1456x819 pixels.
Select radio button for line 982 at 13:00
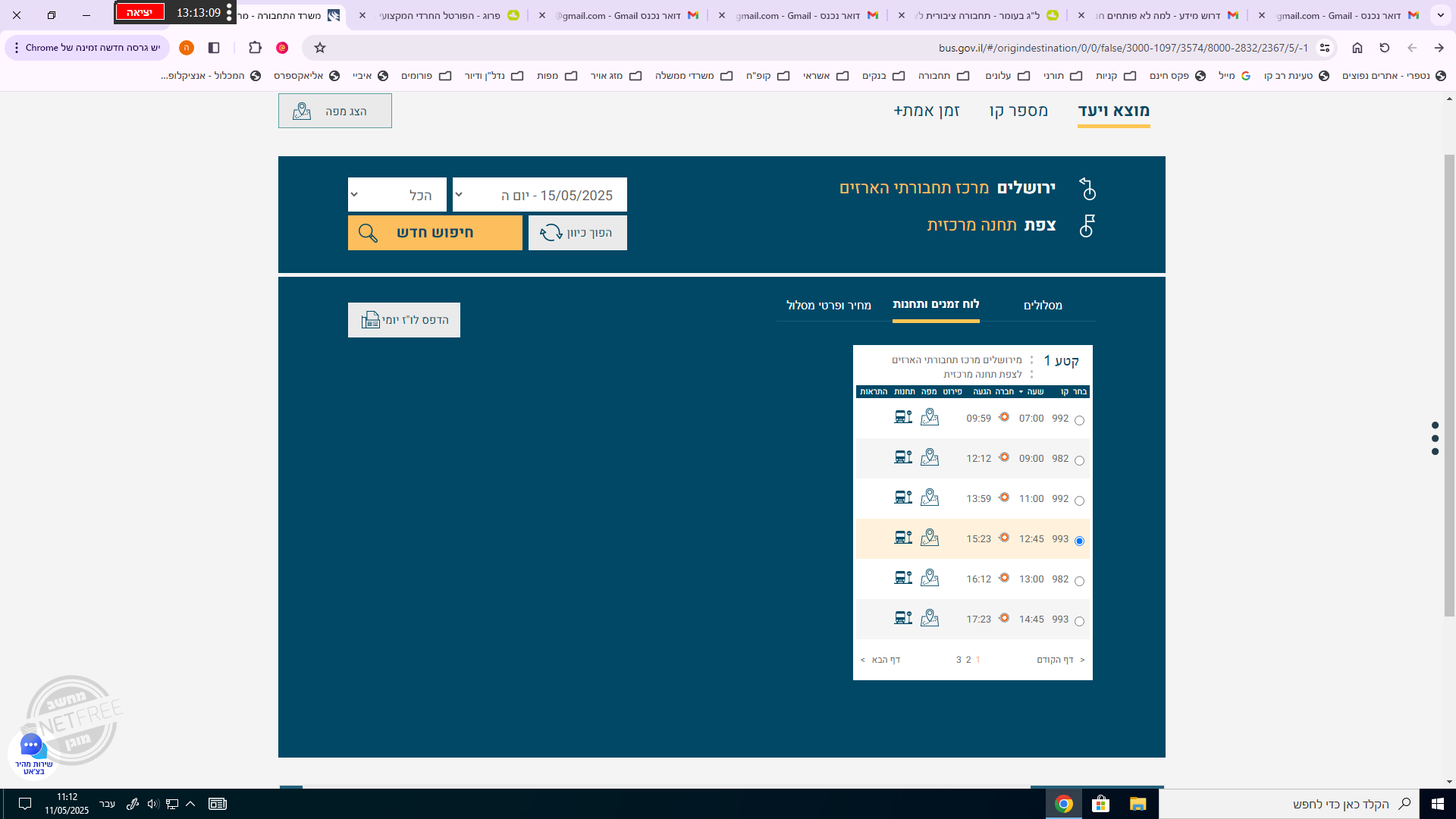pos(1079,581)
